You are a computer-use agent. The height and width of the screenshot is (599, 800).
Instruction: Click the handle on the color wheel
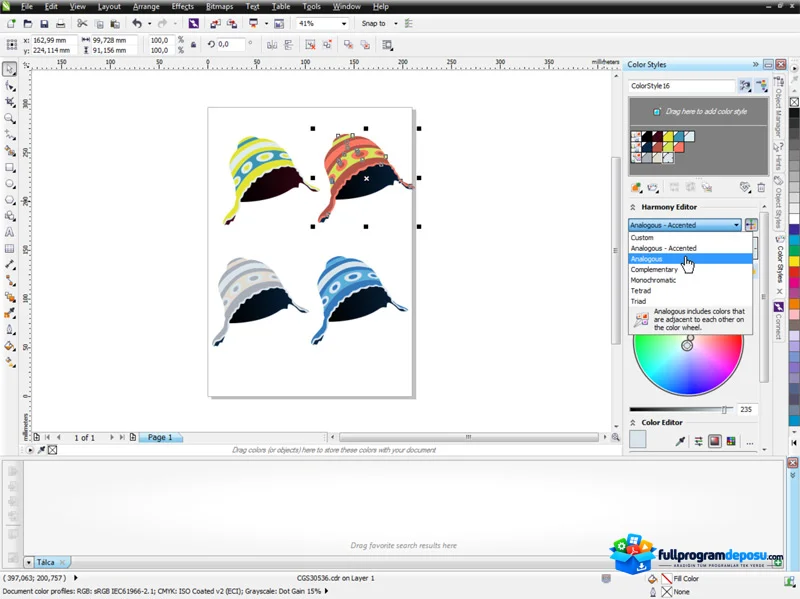click(x=688, y=345)
